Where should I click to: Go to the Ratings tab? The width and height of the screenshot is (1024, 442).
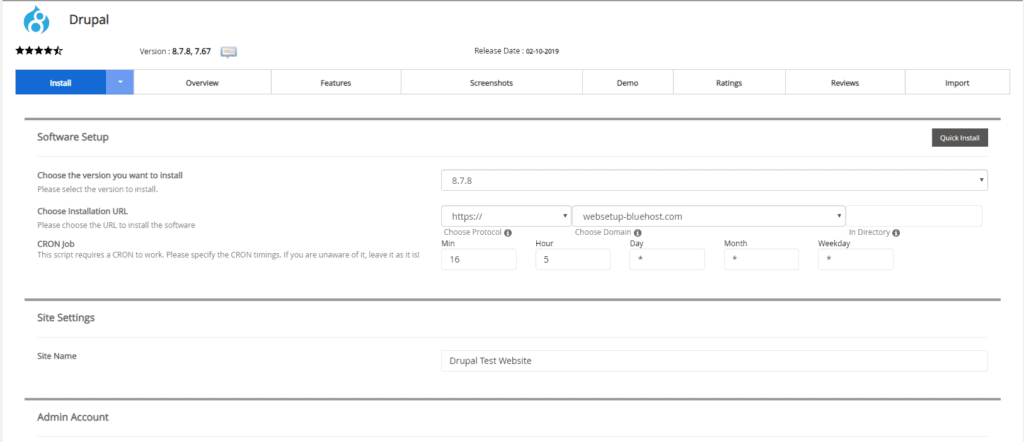(x=729, y=83)
